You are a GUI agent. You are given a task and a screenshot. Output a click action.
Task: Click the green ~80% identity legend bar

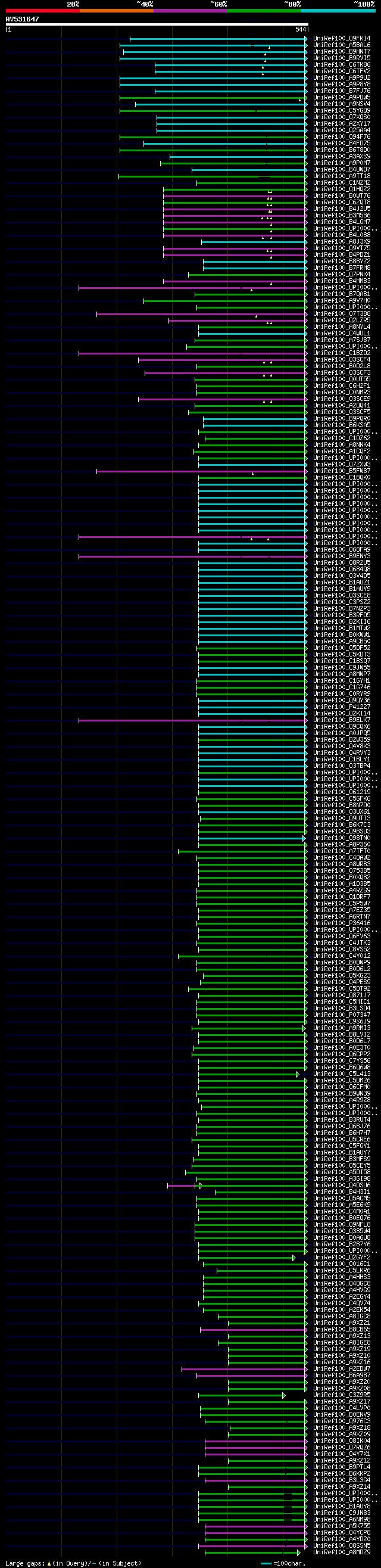[x=264, y=10]
